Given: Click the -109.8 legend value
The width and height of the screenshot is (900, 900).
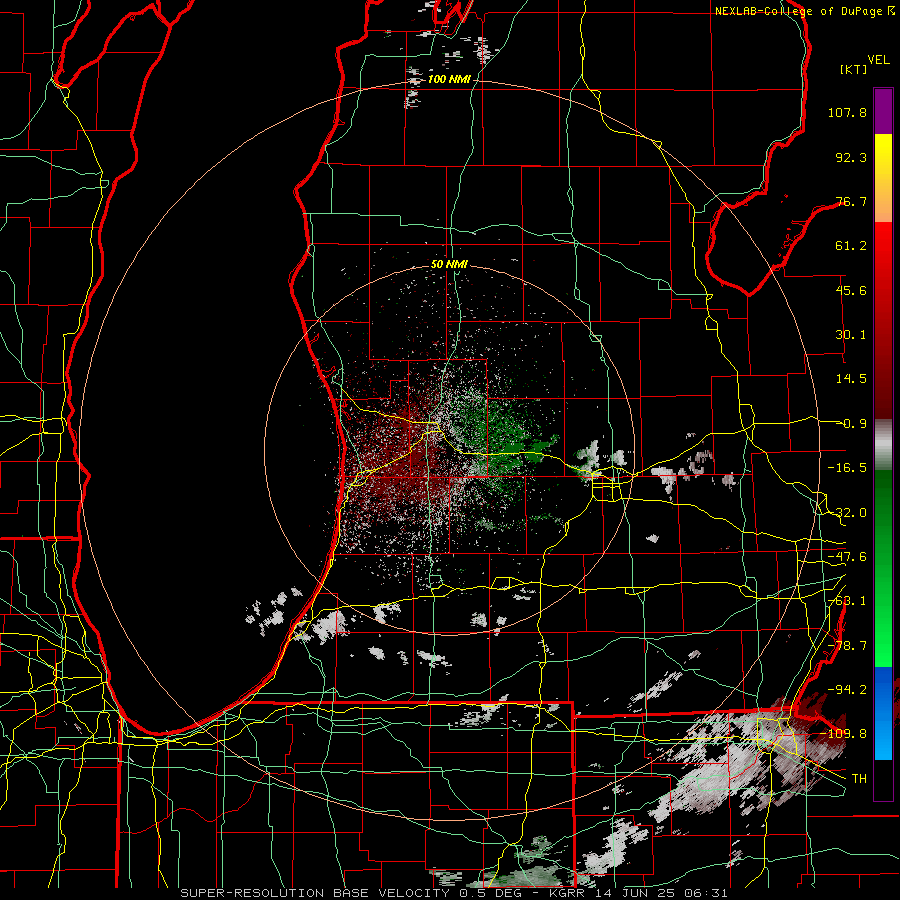Looking at the screenshot, I should point(844,734).
